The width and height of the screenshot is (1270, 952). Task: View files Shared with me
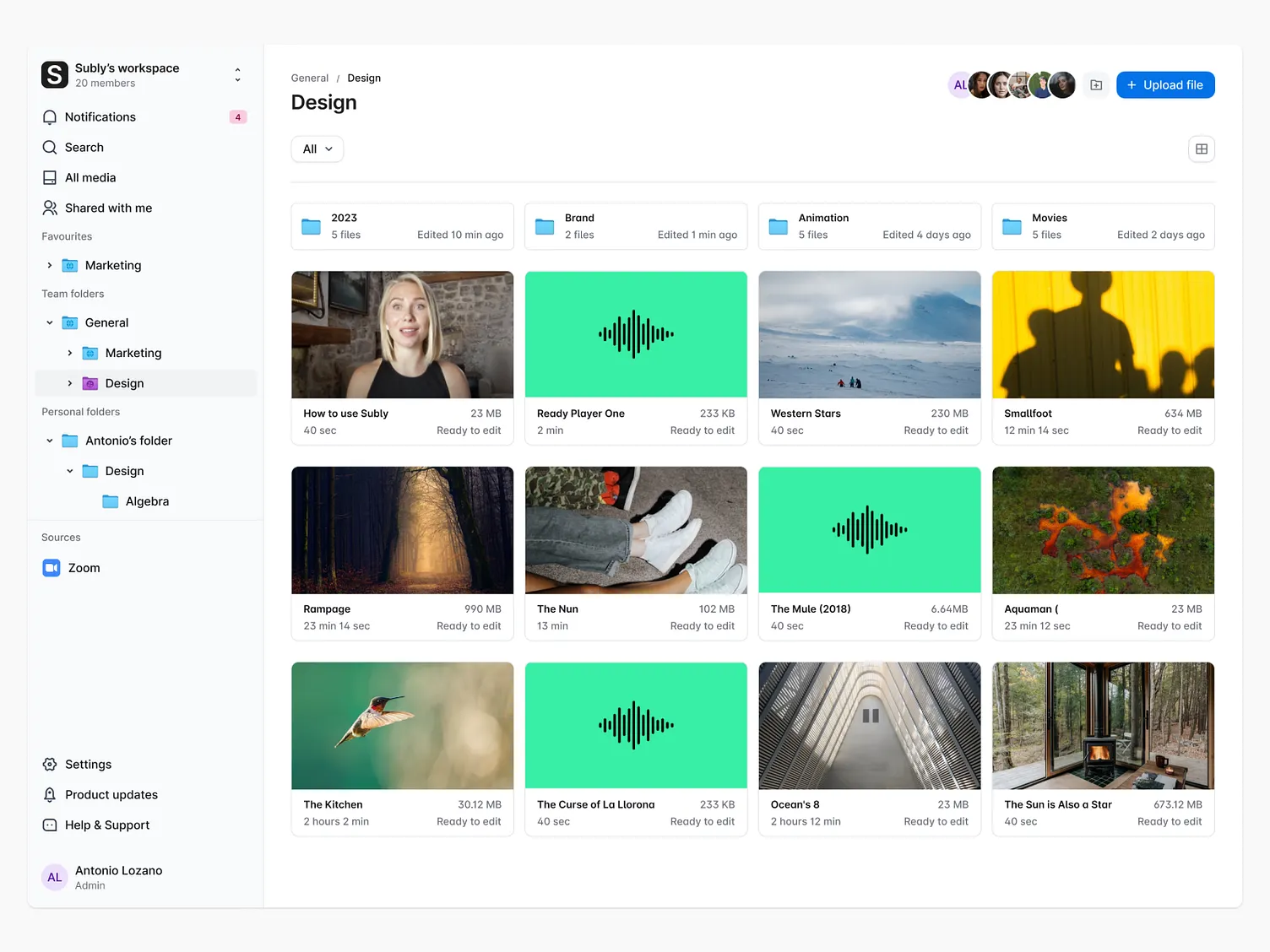point(108,208)
